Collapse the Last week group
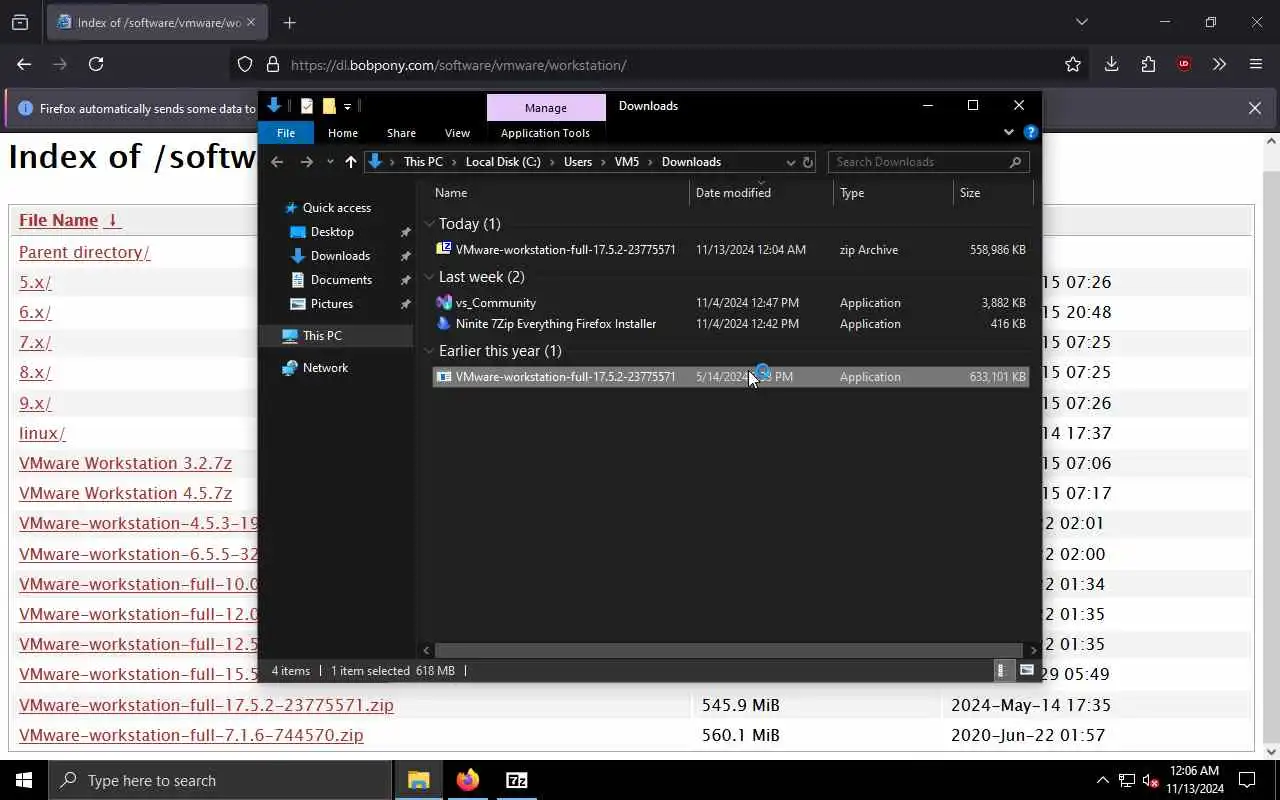 click(429, 277)
